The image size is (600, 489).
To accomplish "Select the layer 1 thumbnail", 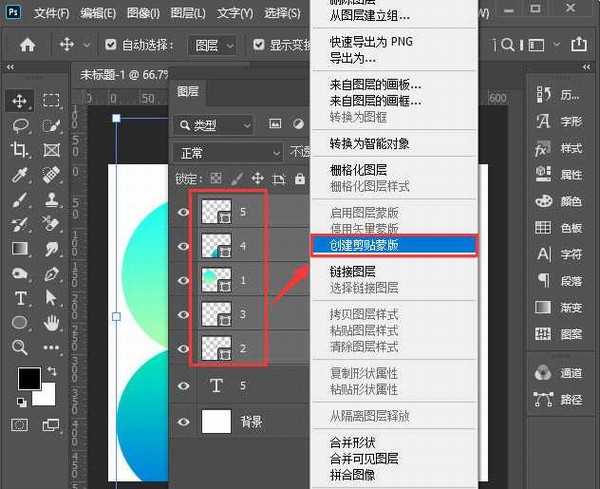I will [x=216, y=280].
